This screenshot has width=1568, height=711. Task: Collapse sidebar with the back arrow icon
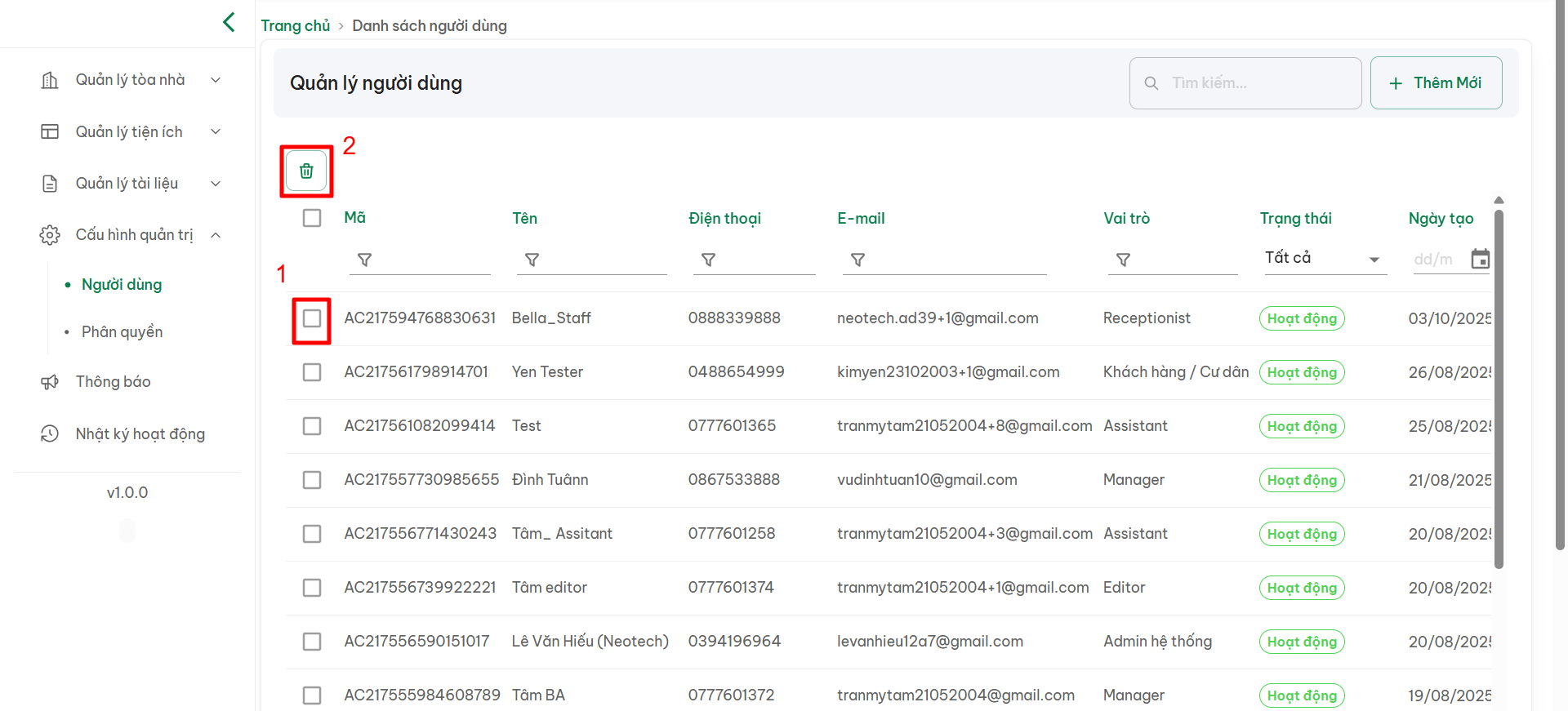(x=229, y=22)
